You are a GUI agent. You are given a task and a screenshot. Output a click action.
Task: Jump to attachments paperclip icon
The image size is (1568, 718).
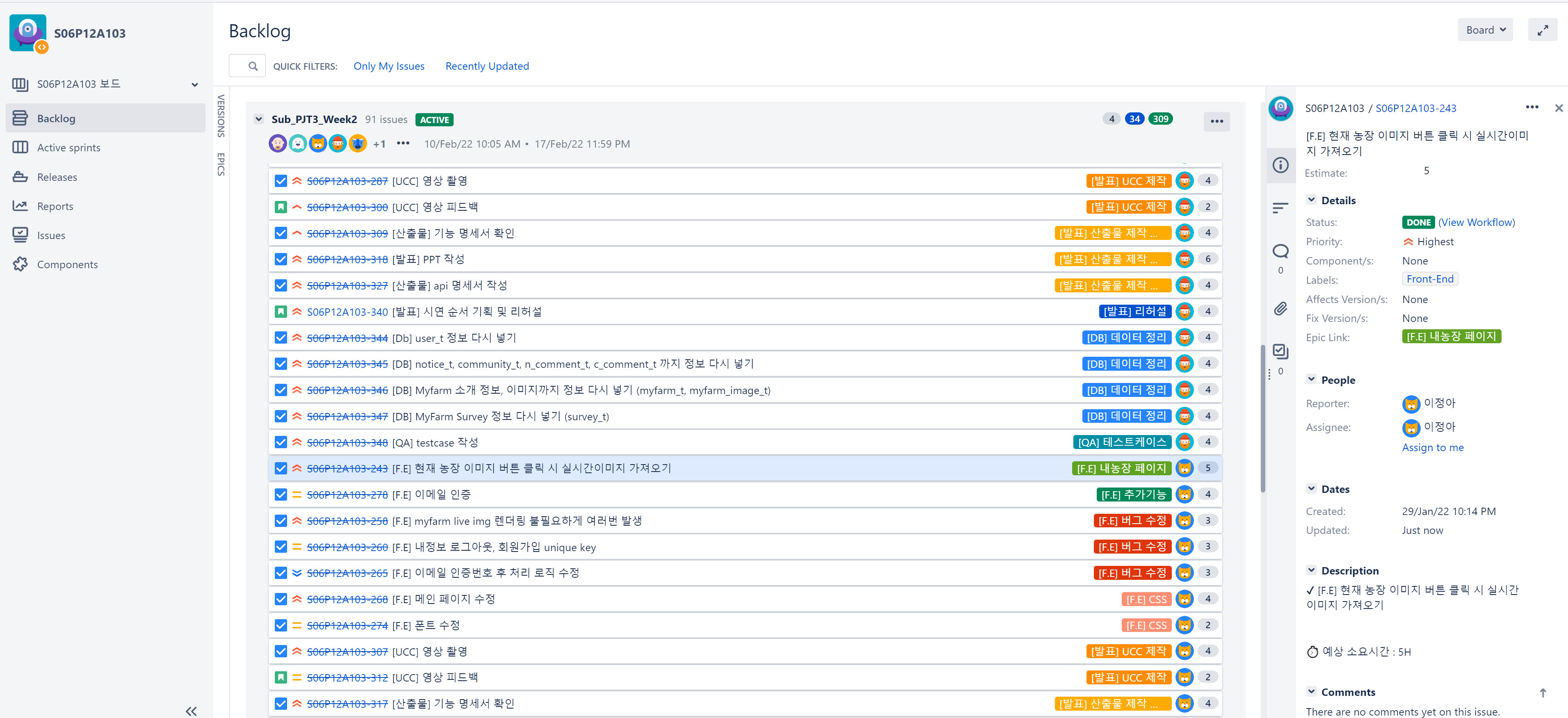pyautogui.click(x=1280, y=309)
